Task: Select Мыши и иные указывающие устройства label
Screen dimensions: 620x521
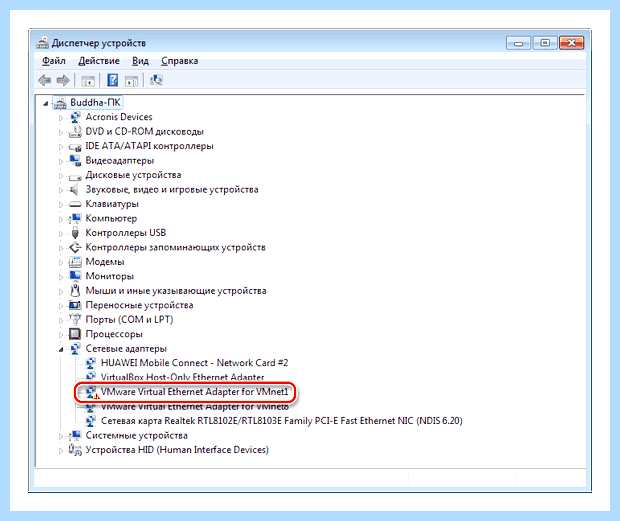Action: 176,291
